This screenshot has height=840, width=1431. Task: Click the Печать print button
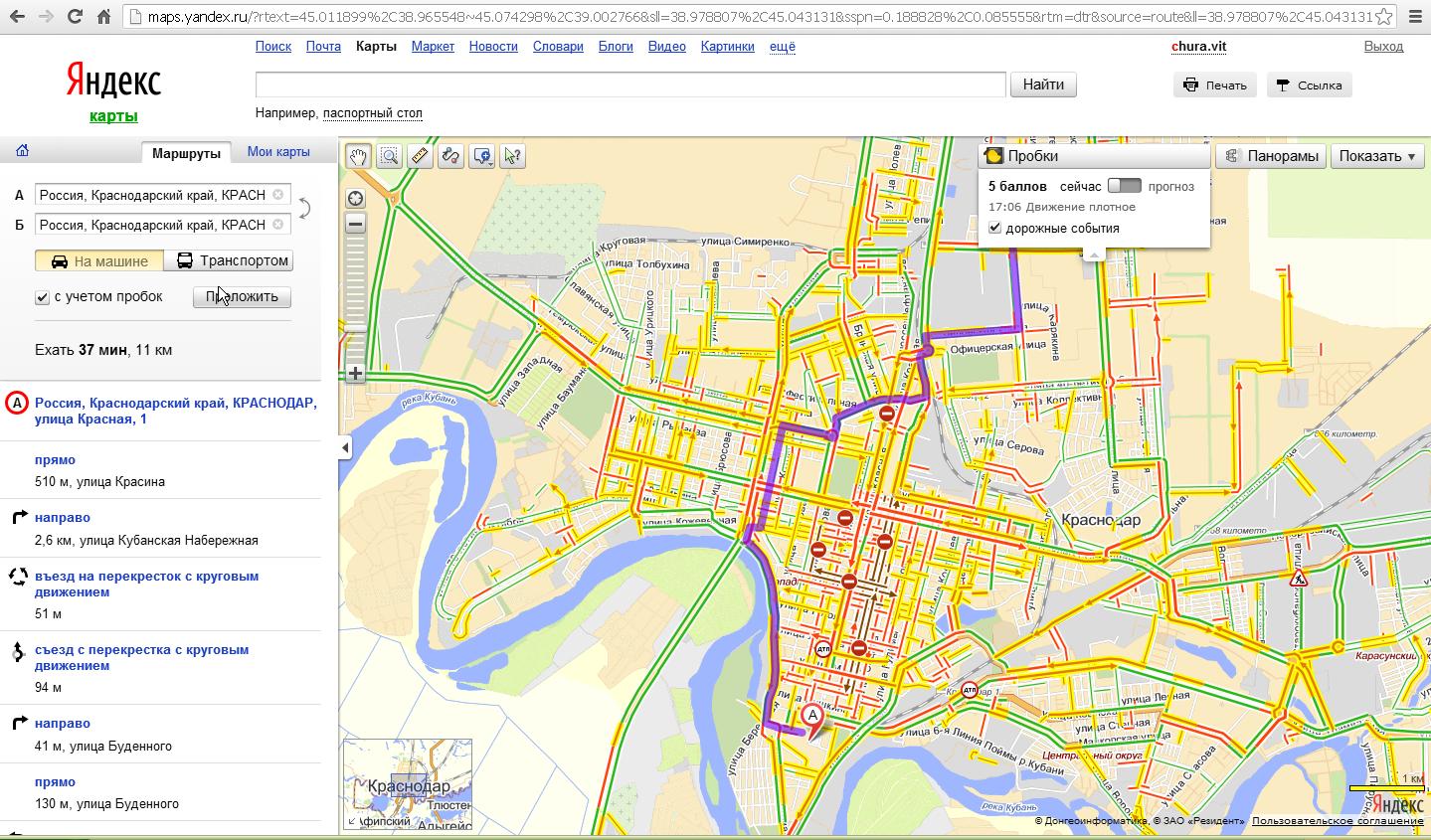tap(1215, 85)
